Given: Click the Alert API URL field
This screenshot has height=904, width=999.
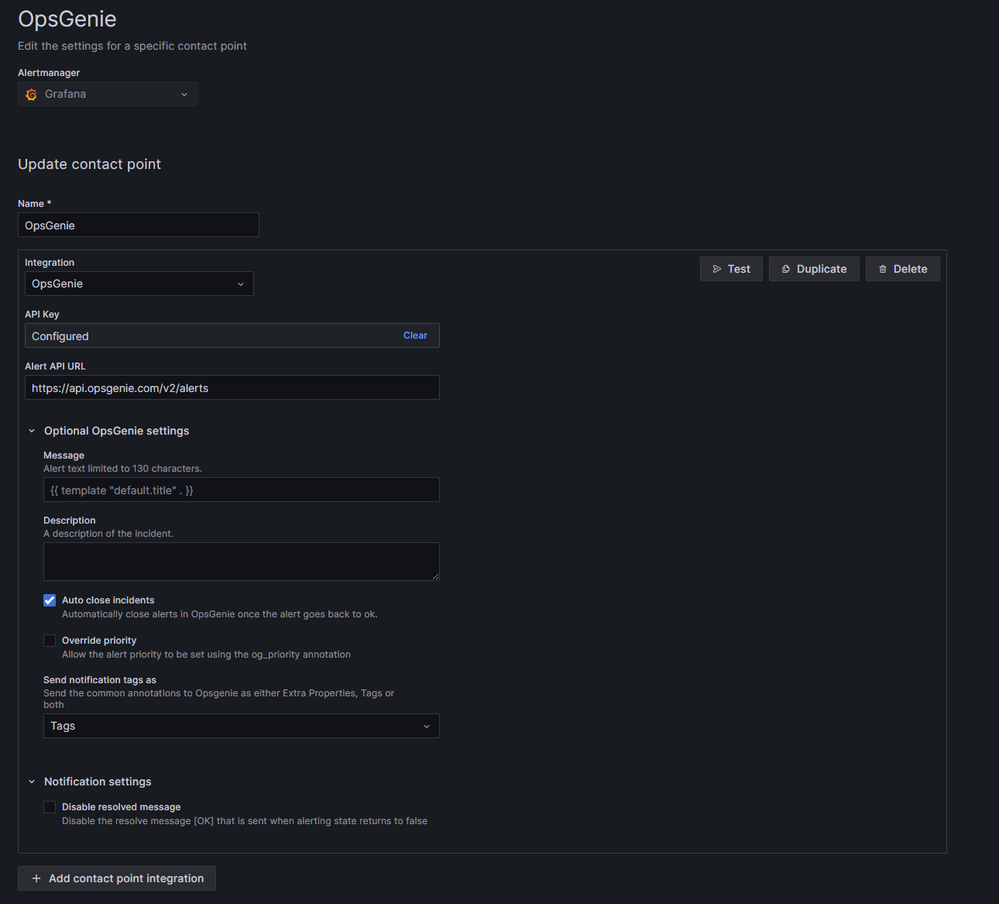Looking at the screenshot, I should pyautogui.click(x=232, y=387).
